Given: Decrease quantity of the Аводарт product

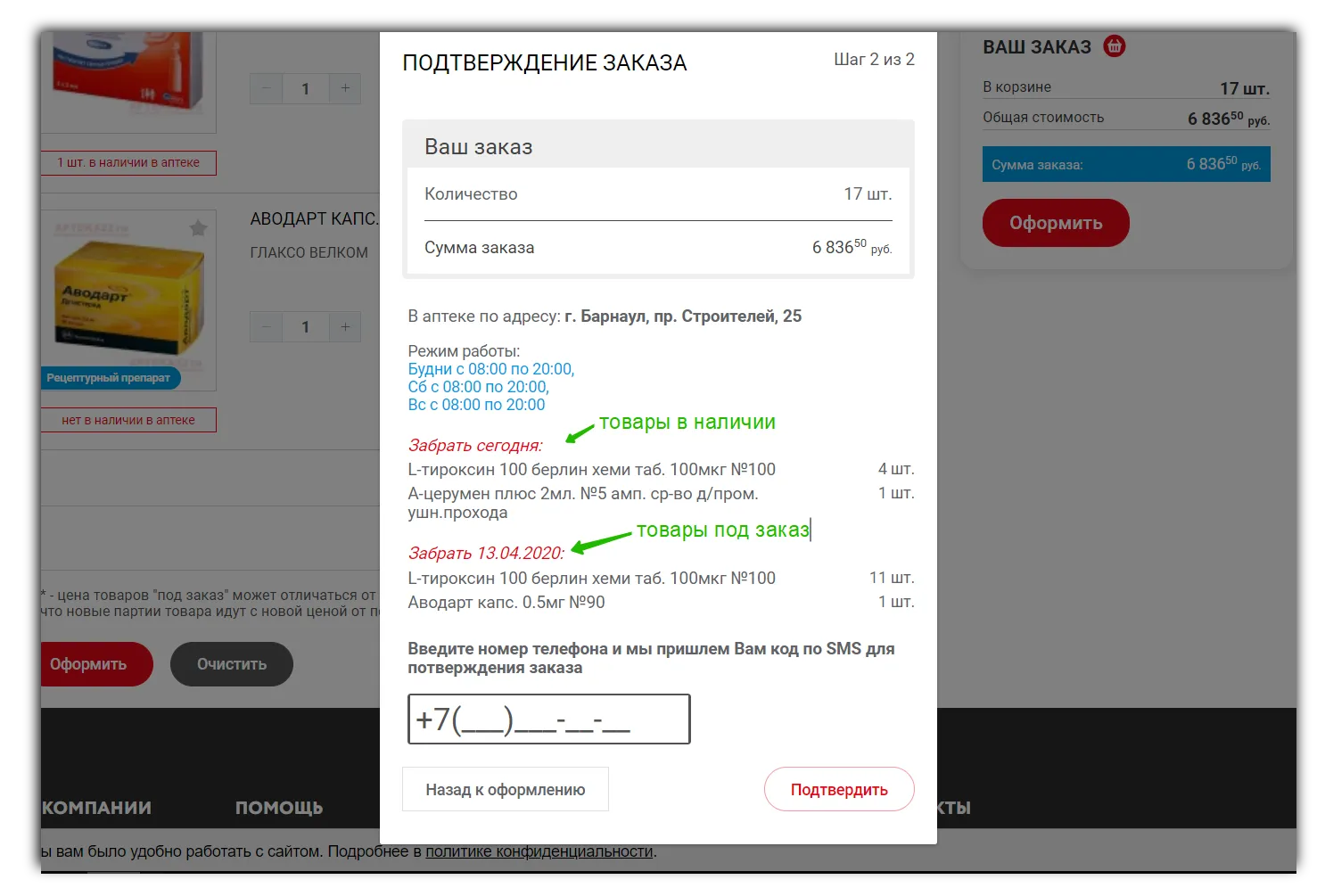Looking at the screenshot, I should coord(266,327).
